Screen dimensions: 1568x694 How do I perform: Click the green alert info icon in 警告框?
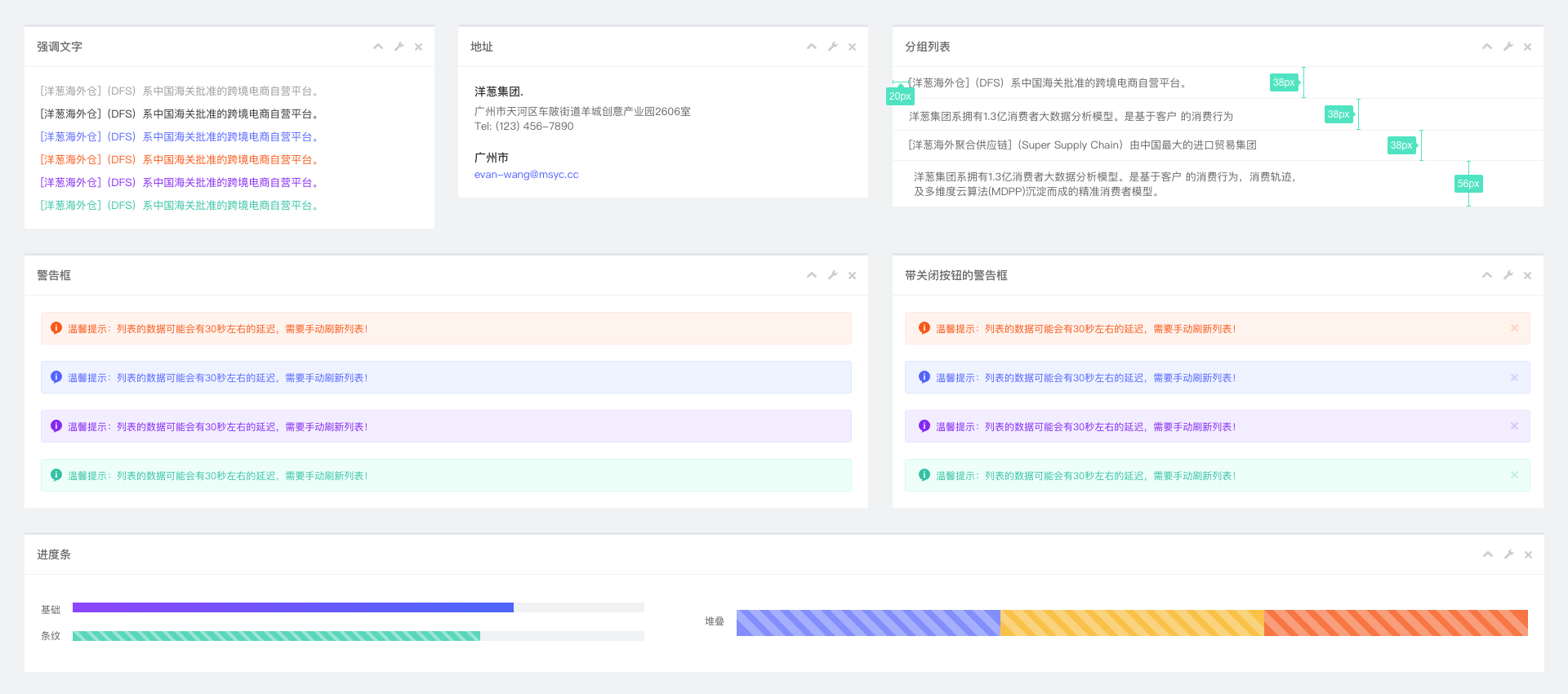click(56, 475)
